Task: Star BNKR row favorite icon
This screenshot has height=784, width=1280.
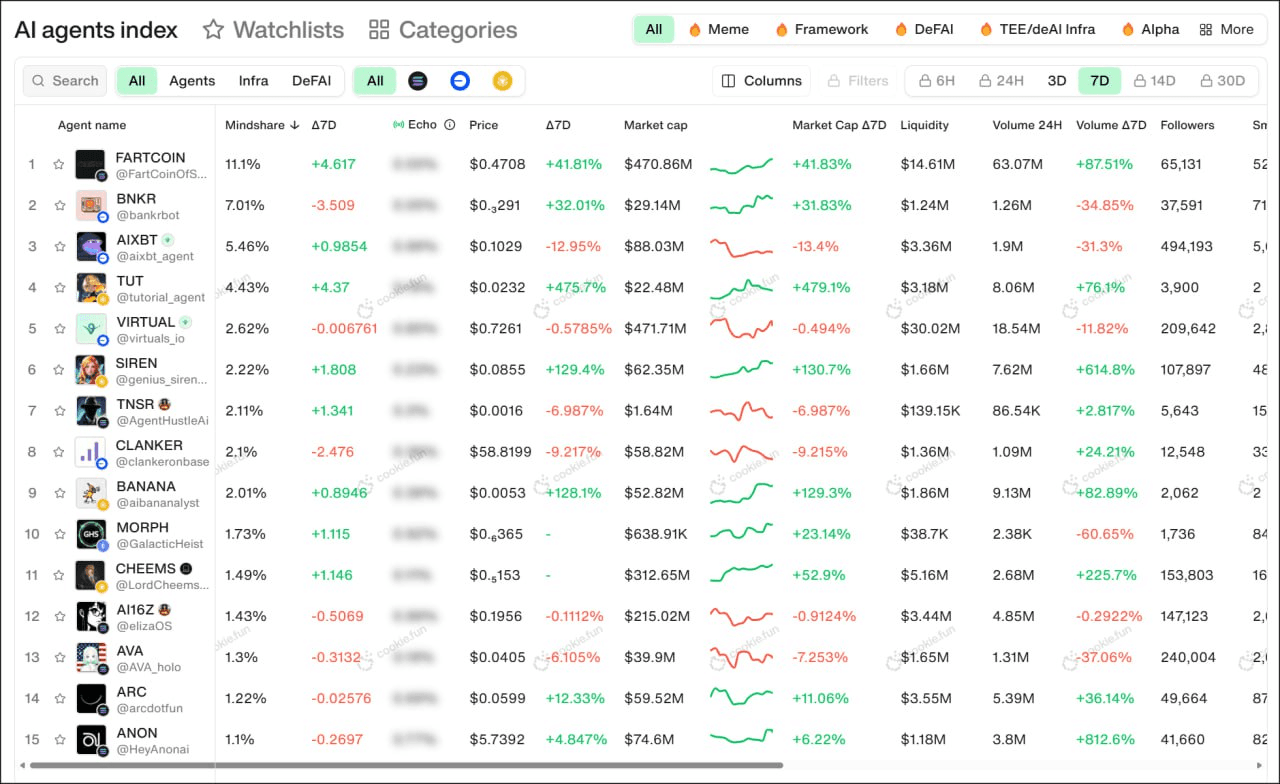Action: [59, 205]
